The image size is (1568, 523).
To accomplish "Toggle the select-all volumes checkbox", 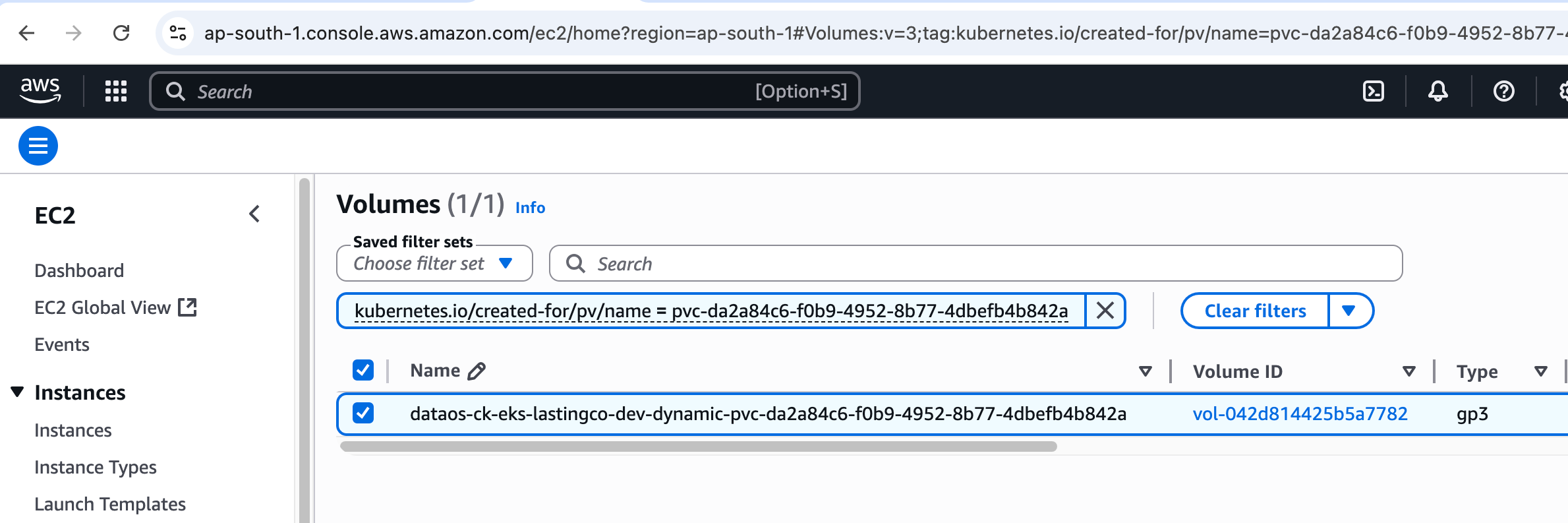I will [363, 370].
